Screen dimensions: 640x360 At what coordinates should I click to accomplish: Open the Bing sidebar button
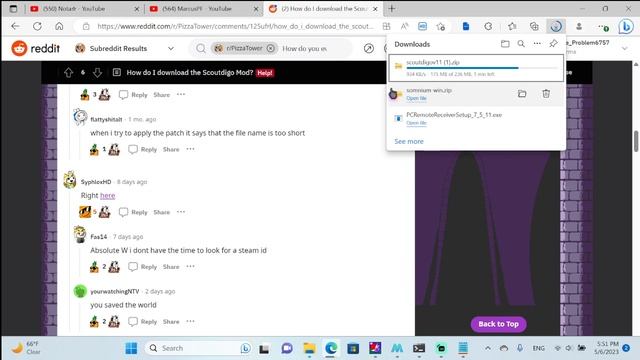coord(625,27)
